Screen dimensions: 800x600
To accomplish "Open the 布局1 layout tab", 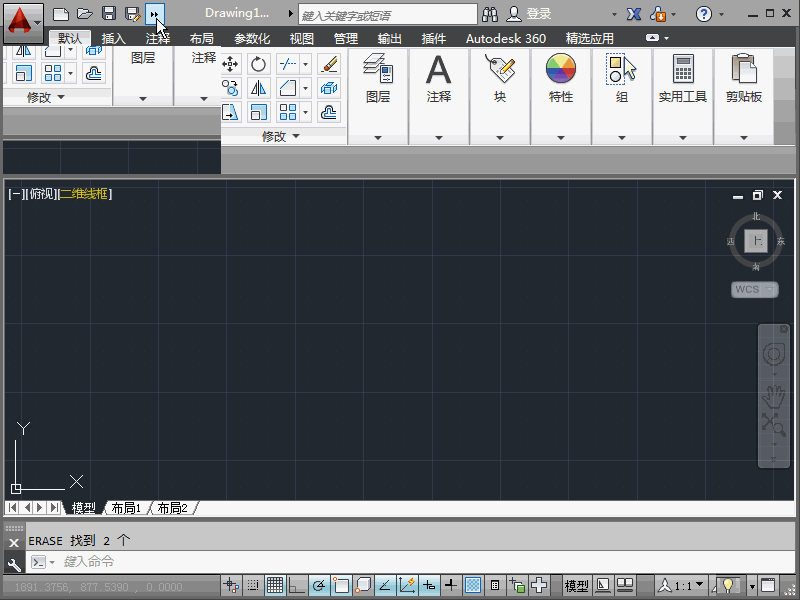I will tap(126, 508).
